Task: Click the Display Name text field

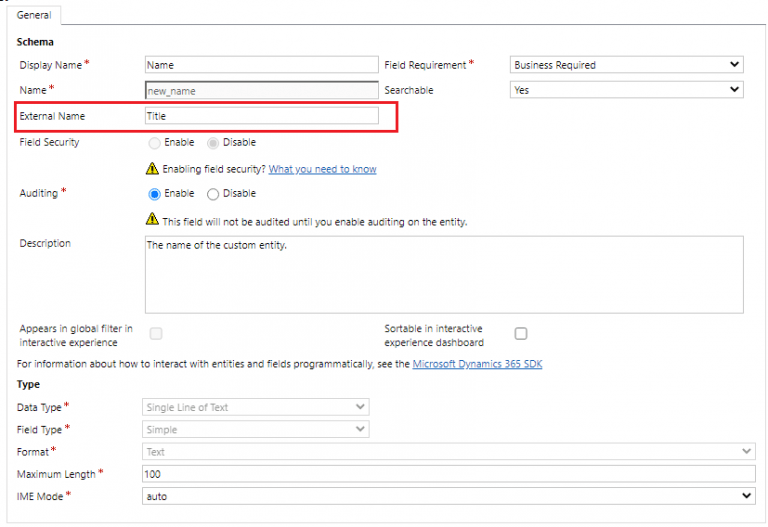Action: point(261,65)
